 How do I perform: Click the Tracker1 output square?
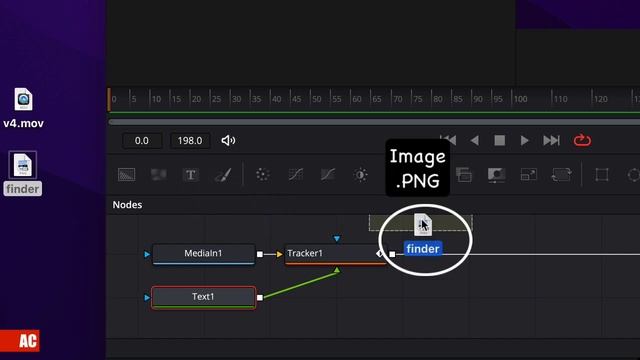click(x=392, y=254)
